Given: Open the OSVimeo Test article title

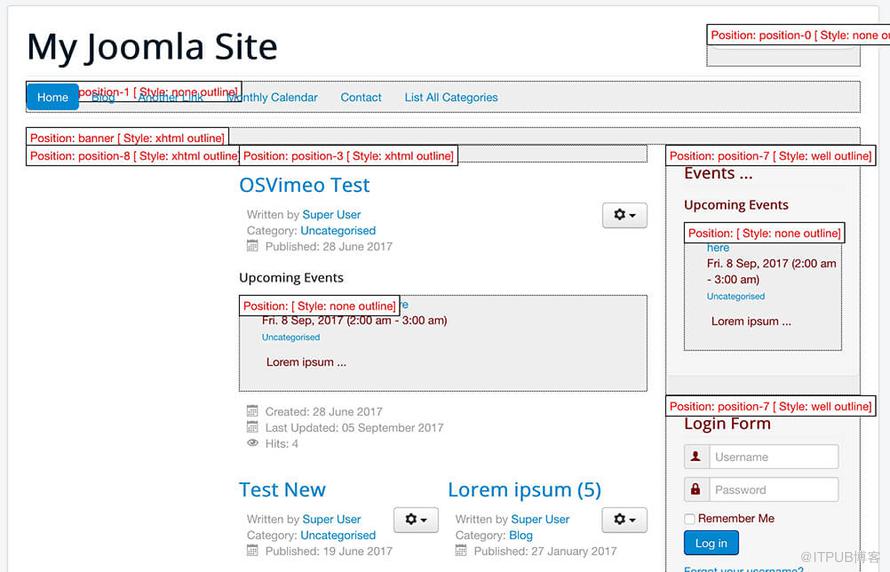Looking at the screenshot, I should click(x=304, y=185).
